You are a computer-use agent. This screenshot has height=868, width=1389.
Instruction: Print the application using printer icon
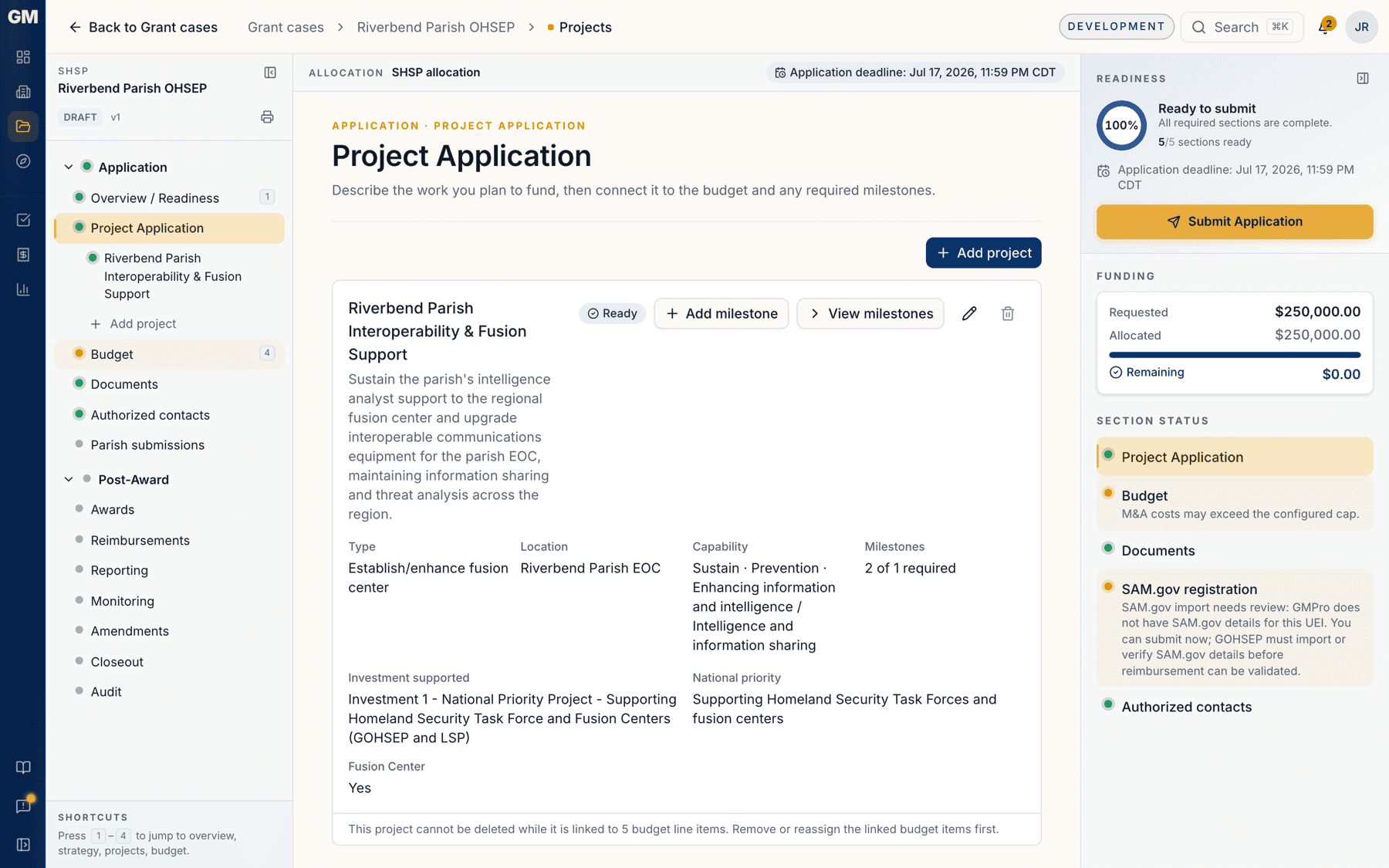tap(267, 117)
